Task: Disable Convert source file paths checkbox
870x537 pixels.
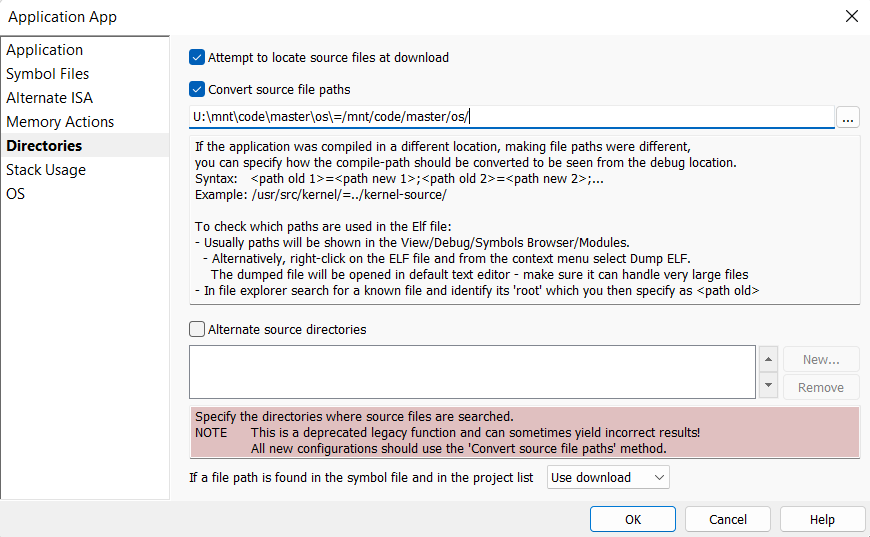Action: pos(197,89)
